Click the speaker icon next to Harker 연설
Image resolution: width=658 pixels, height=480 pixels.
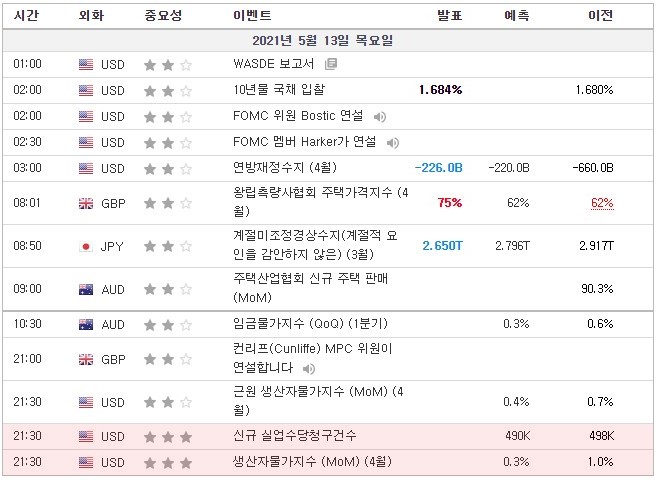pos(393,142)
